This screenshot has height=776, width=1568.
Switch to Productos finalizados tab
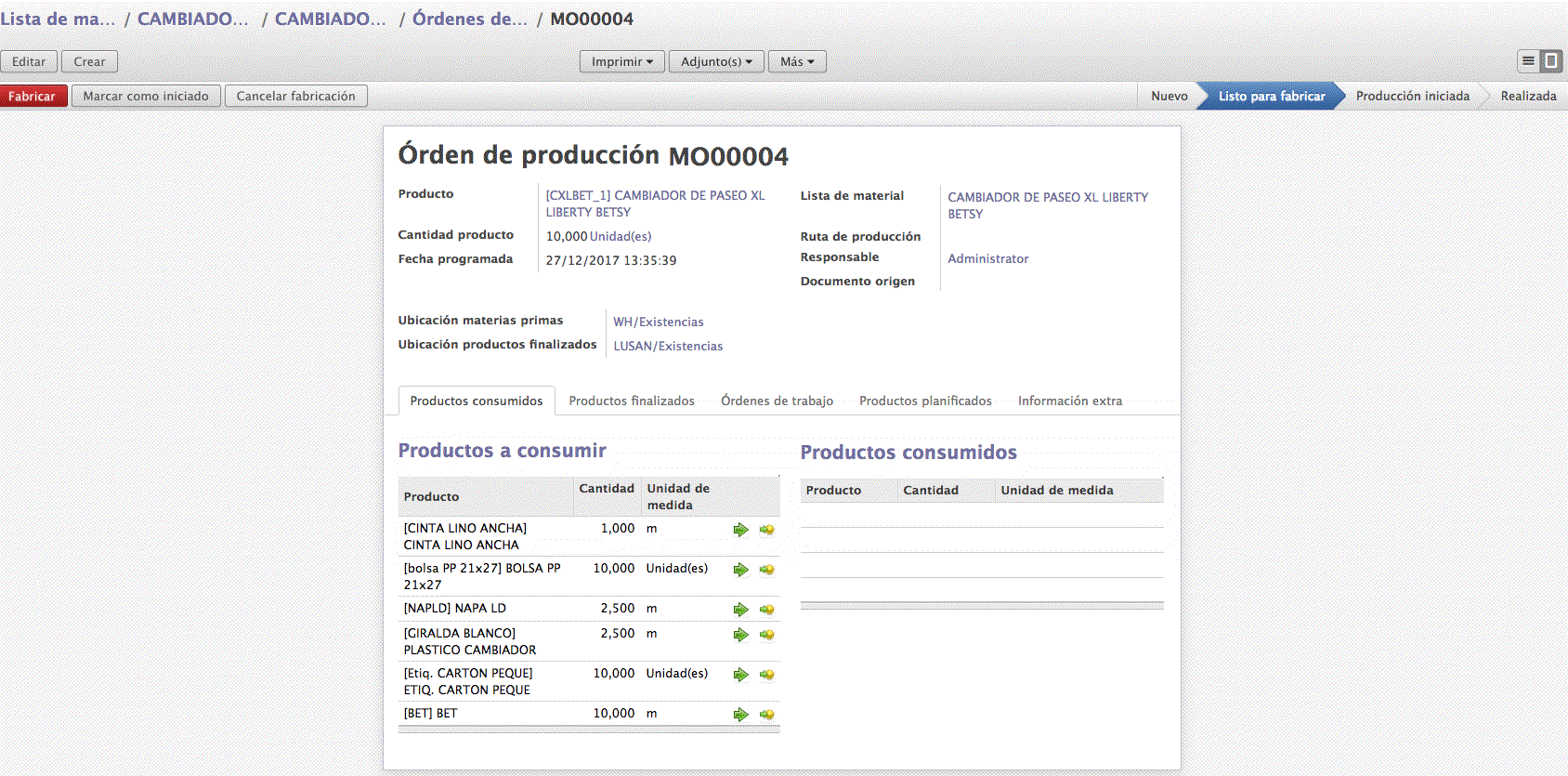(x=632, y=401)
